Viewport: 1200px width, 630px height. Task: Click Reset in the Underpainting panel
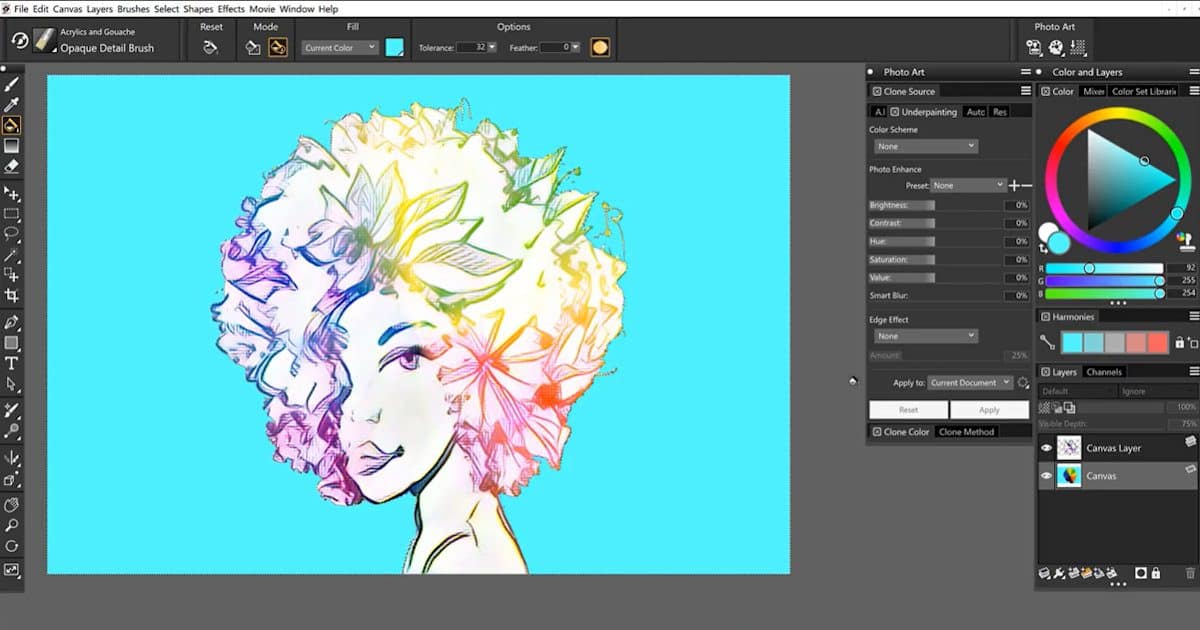pos(907,410)
